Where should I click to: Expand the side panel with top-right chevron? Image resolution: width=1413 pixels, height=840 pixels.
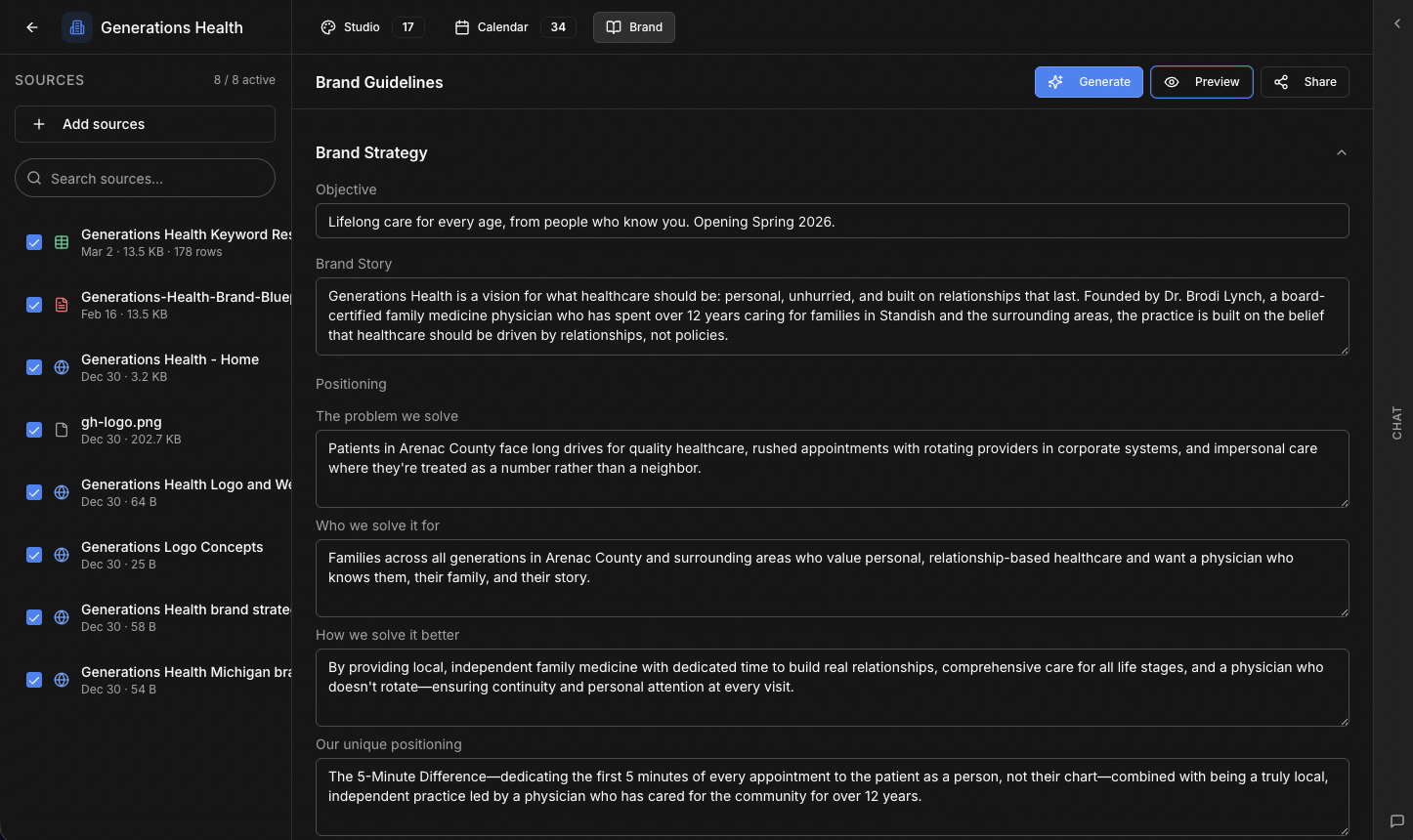click(x=1396, y=23)
